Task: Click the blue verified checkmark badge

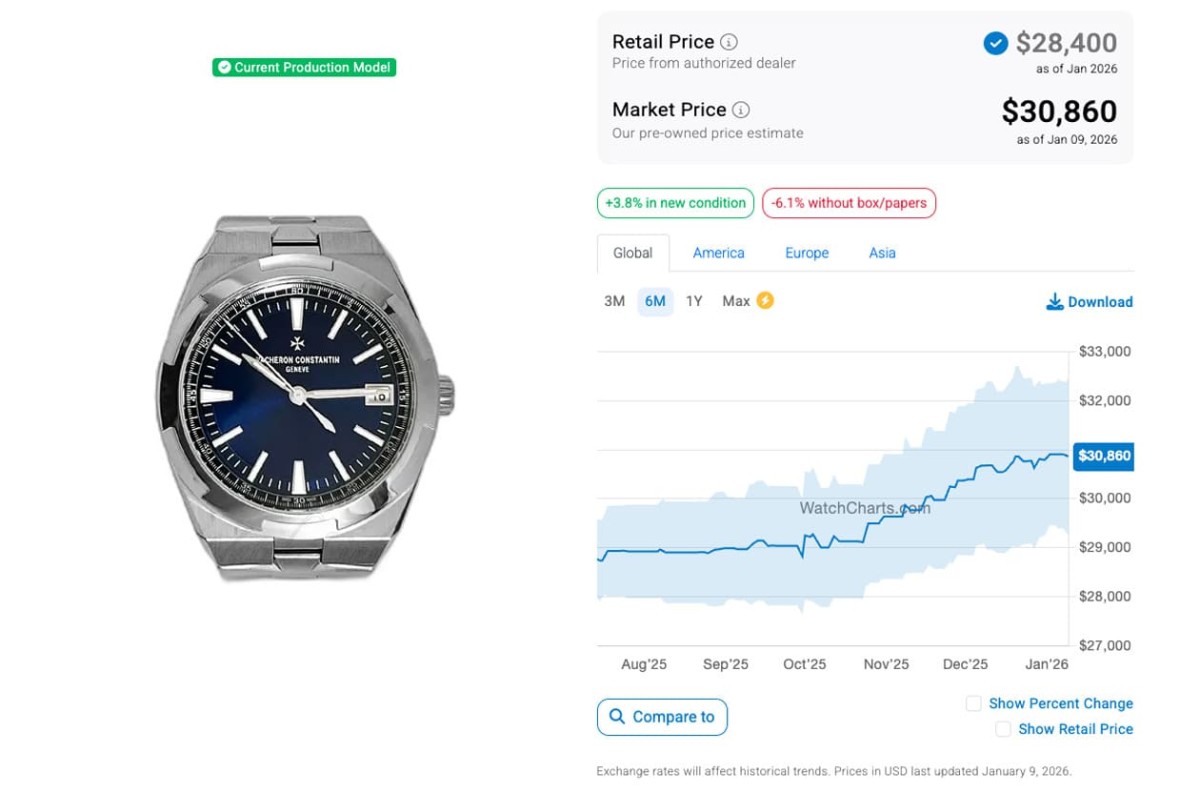Action: tap(995, 43)
